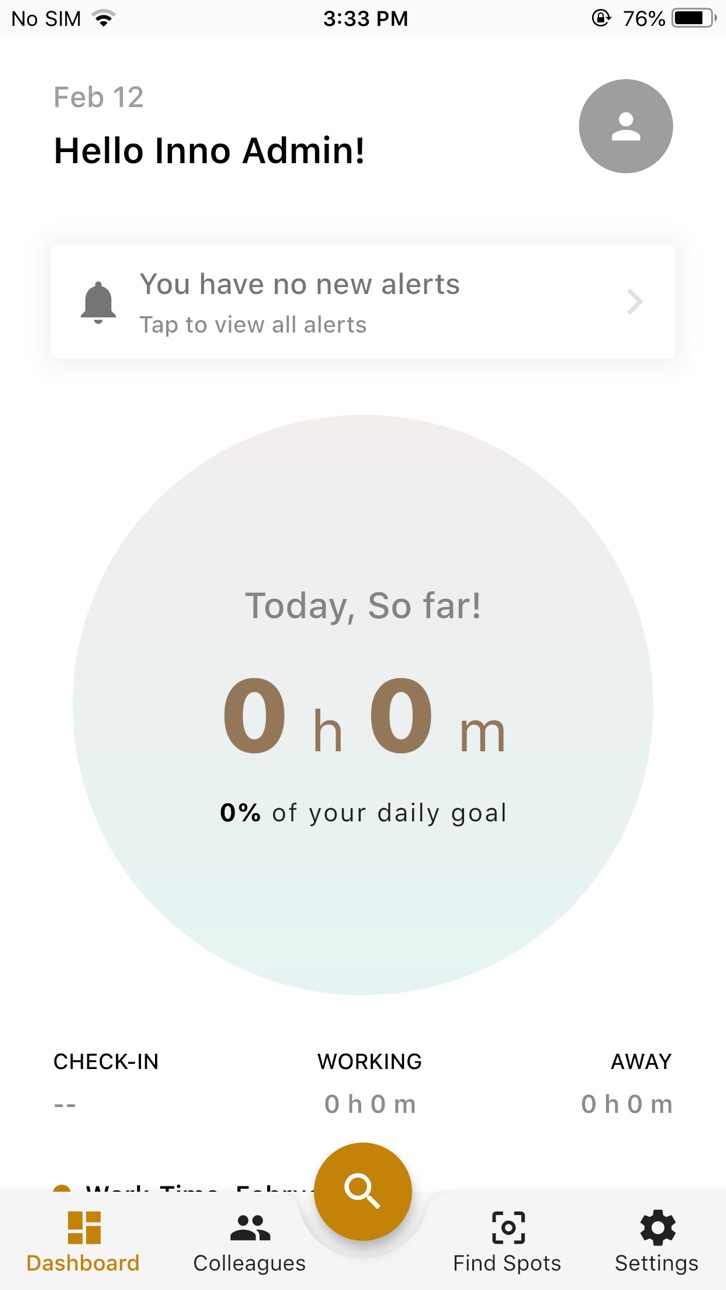Tap the "Hello Inno Admin!" greeting
726x1290 pixels.
[209, 151]
